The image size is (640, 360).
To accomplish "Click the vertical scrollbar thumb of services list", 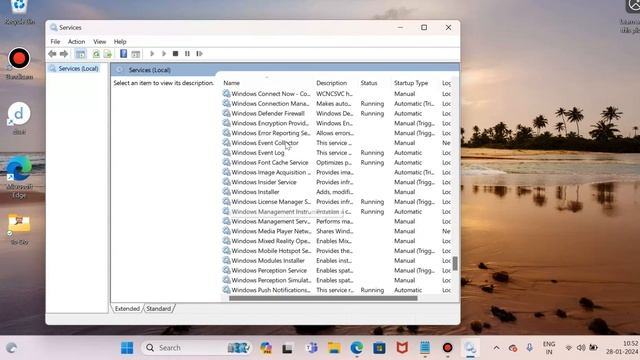I will 455,264.
